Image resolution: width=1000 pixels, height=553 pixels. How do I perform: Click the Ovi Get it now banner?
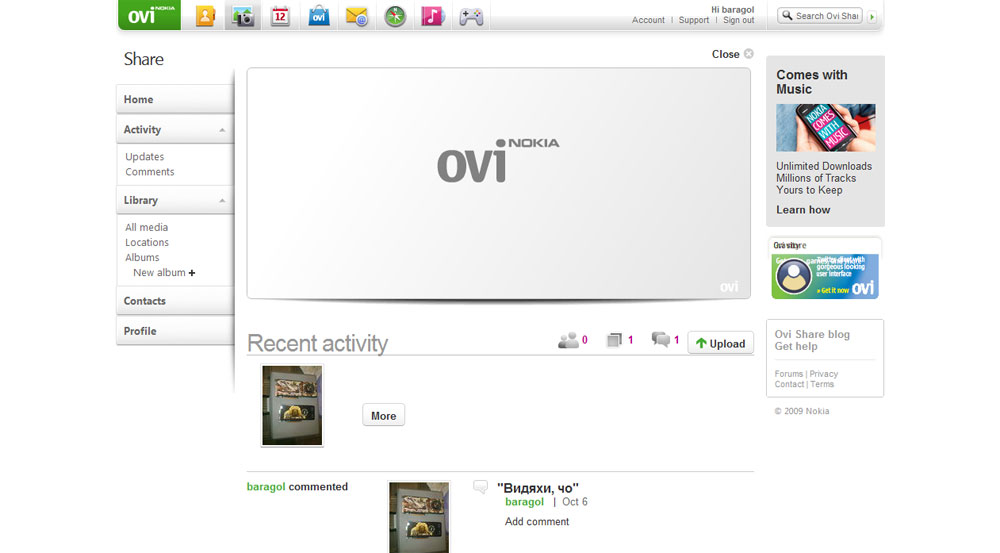(x=825, y=276)
